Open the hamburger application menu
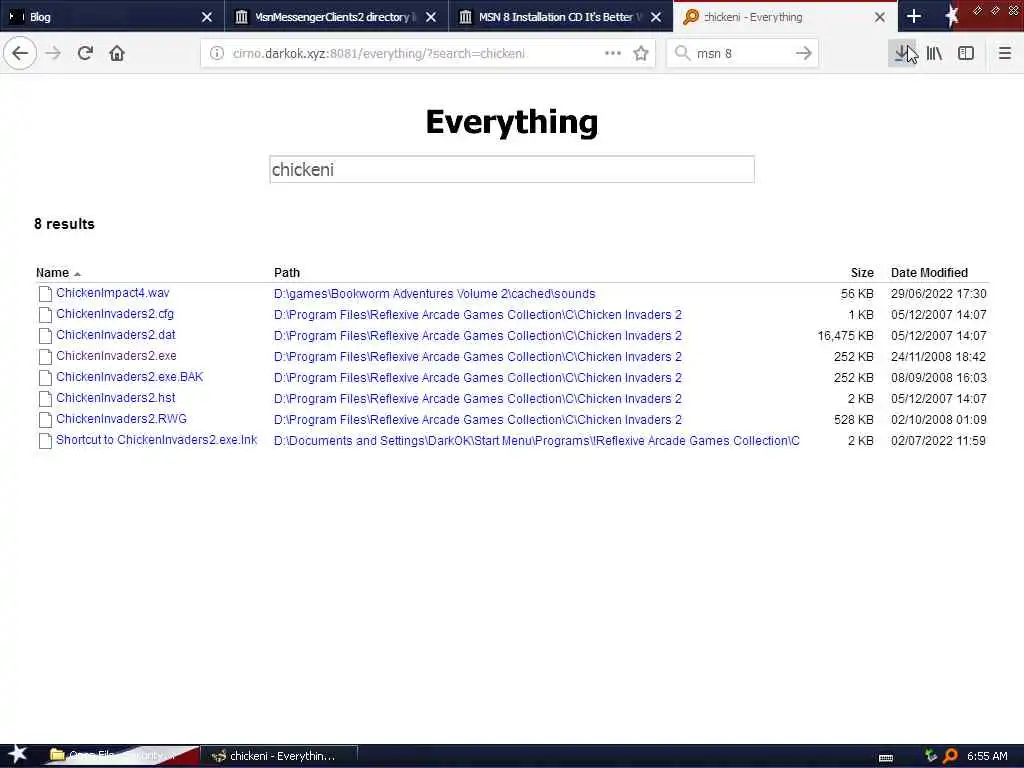This screenshot has height=768, width=1024. click(1005, 53)
